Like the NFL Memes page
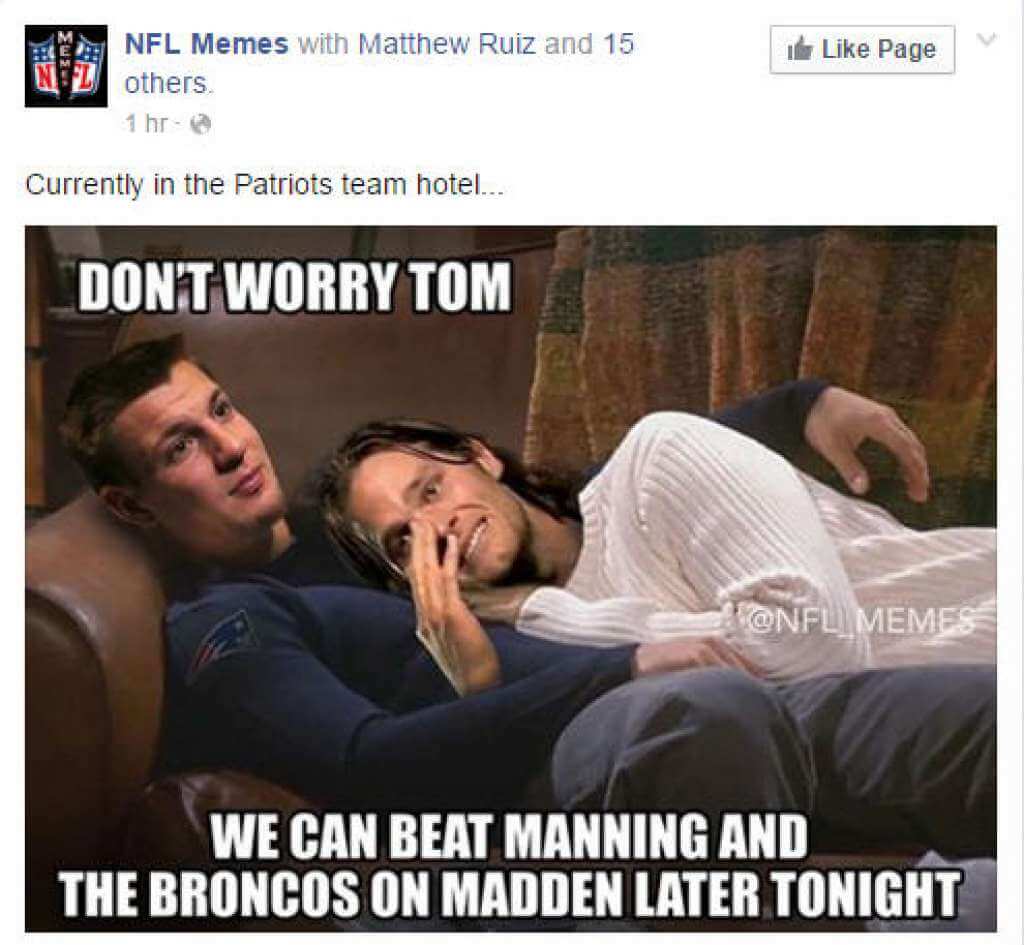The height and width of the screenshot is (945, 1024). 862,50
